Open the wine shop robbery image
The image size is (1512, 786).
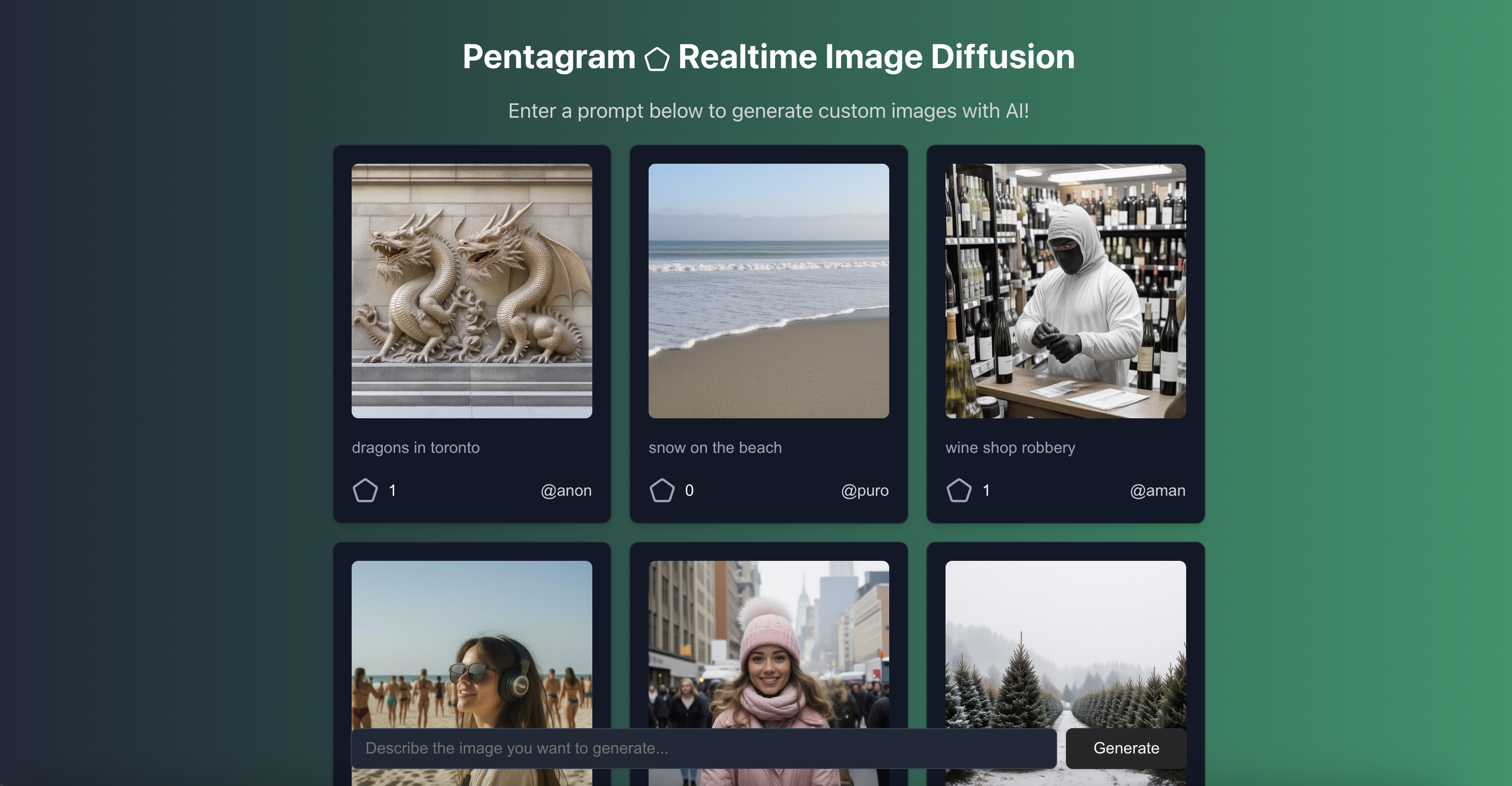point(1065,291)
